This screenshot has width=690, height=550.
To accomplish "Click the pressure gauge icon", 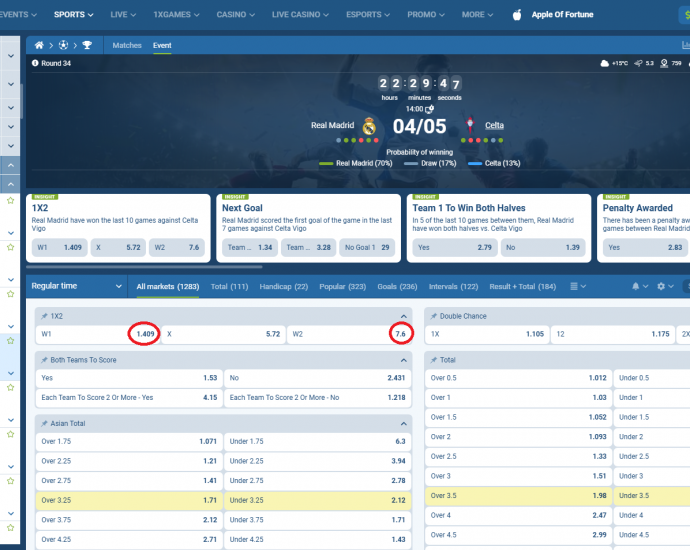I will 664,63.
